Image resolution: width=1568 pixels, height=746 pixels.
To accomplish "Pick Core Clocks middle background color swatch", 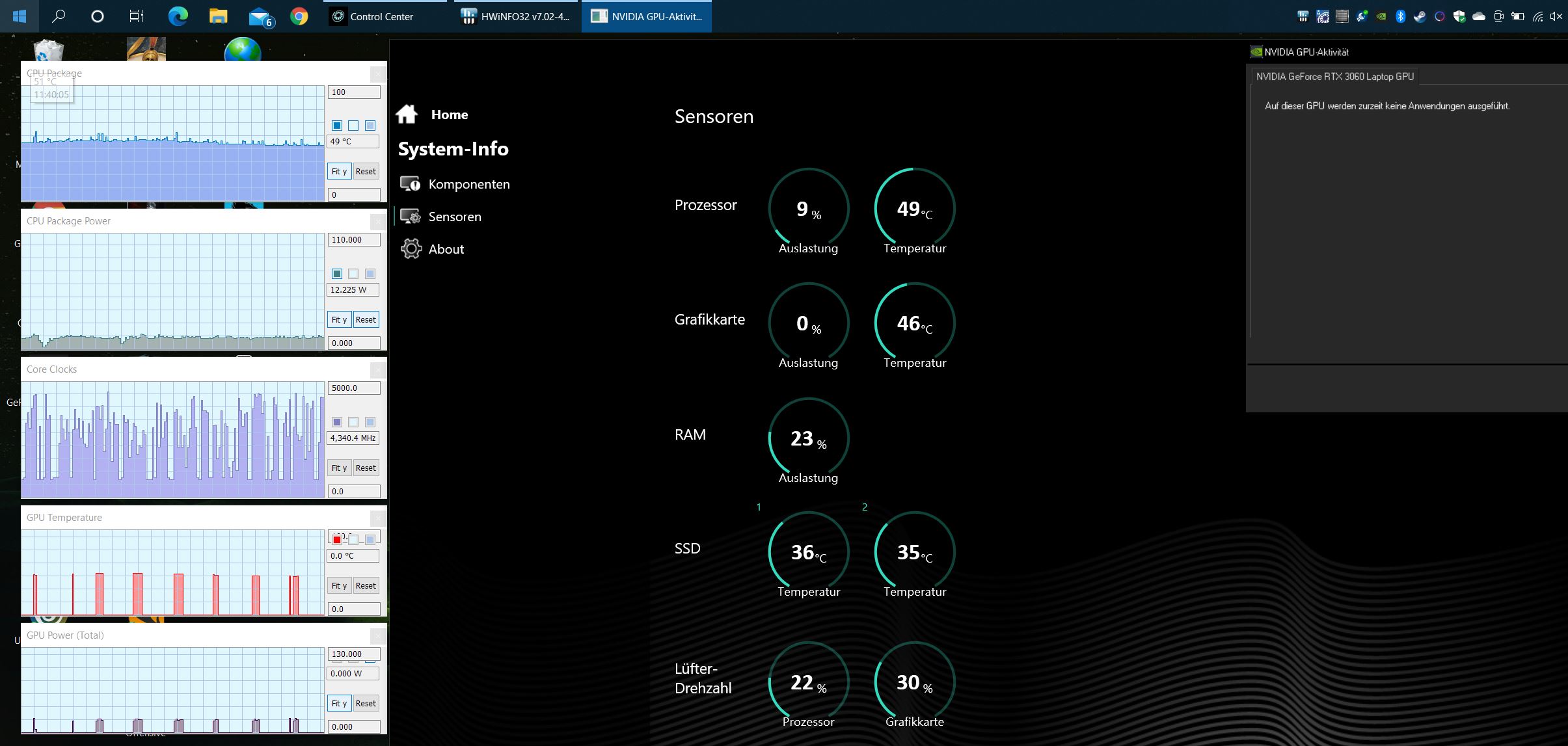I will point(353,422).
